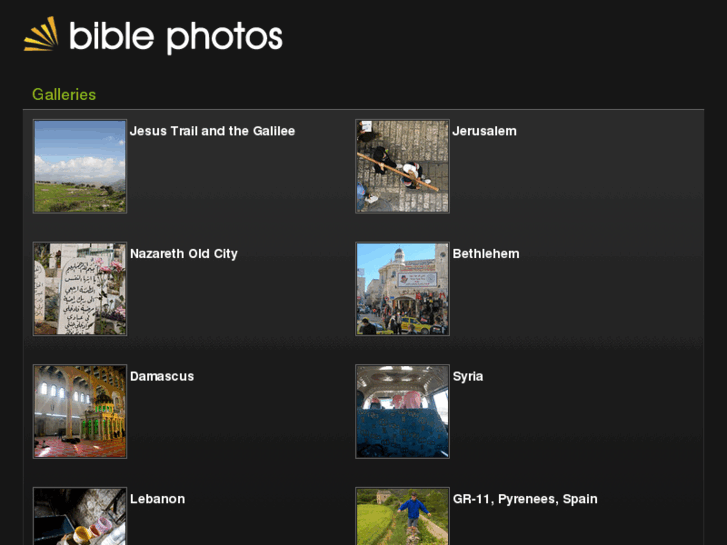This screenshot has height=545, width=727.
Task: Click the GR-11, Pyrenees, Spain link
Action: click(525, 499)
